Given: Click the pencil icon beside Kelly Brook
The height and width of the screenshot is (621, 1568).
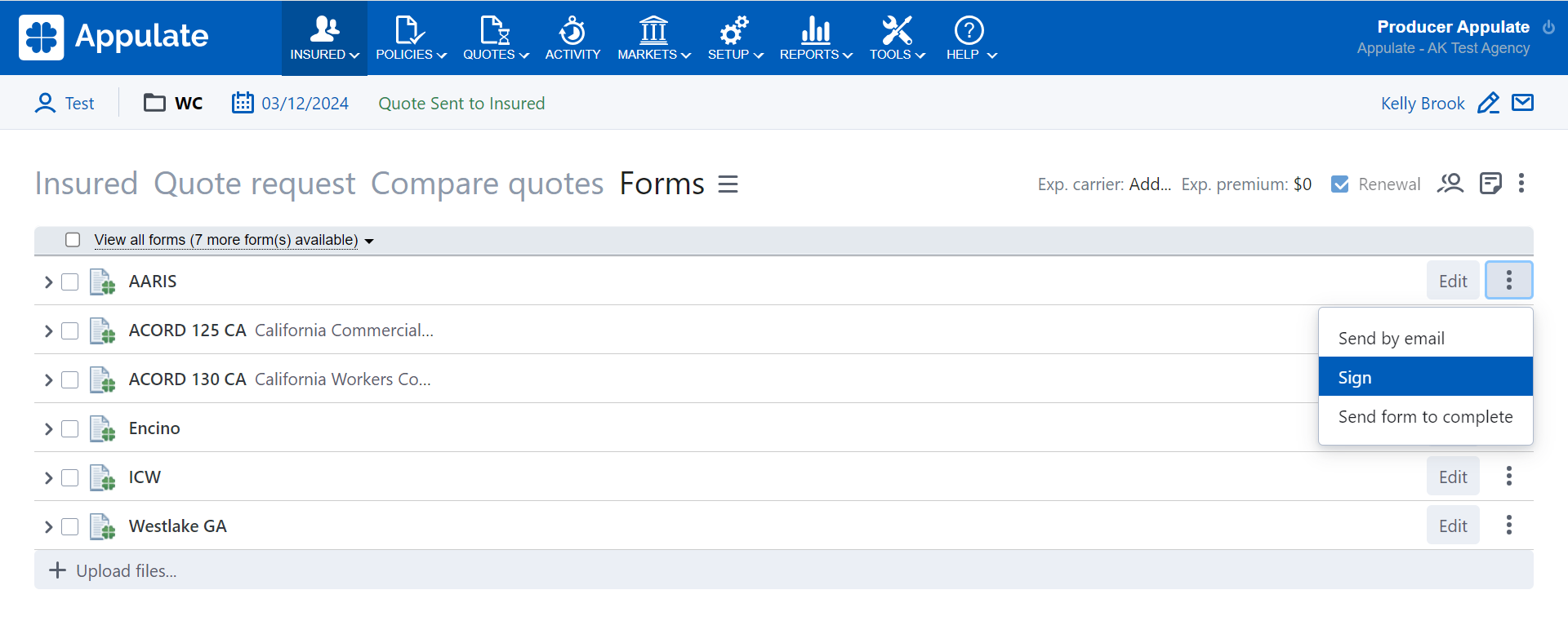Looking at the screenshot, I should pos(1488,104).
